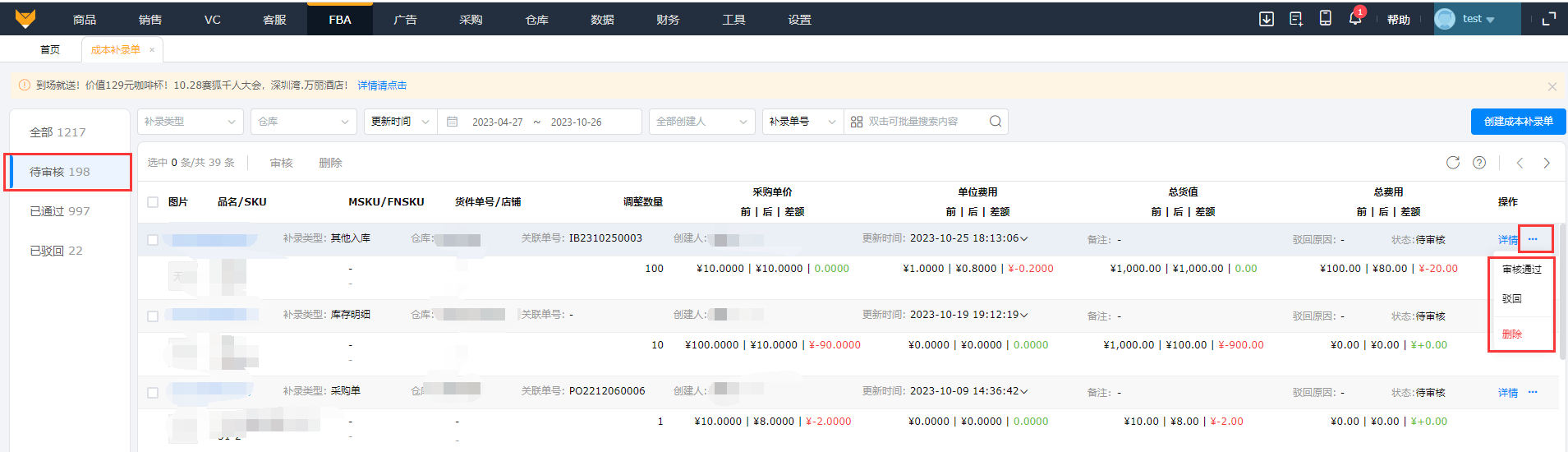Image resolution: width=1568 pixels, height=452 pixels.
Task: Click the mobile phone icon
Action: [1325, 19]
